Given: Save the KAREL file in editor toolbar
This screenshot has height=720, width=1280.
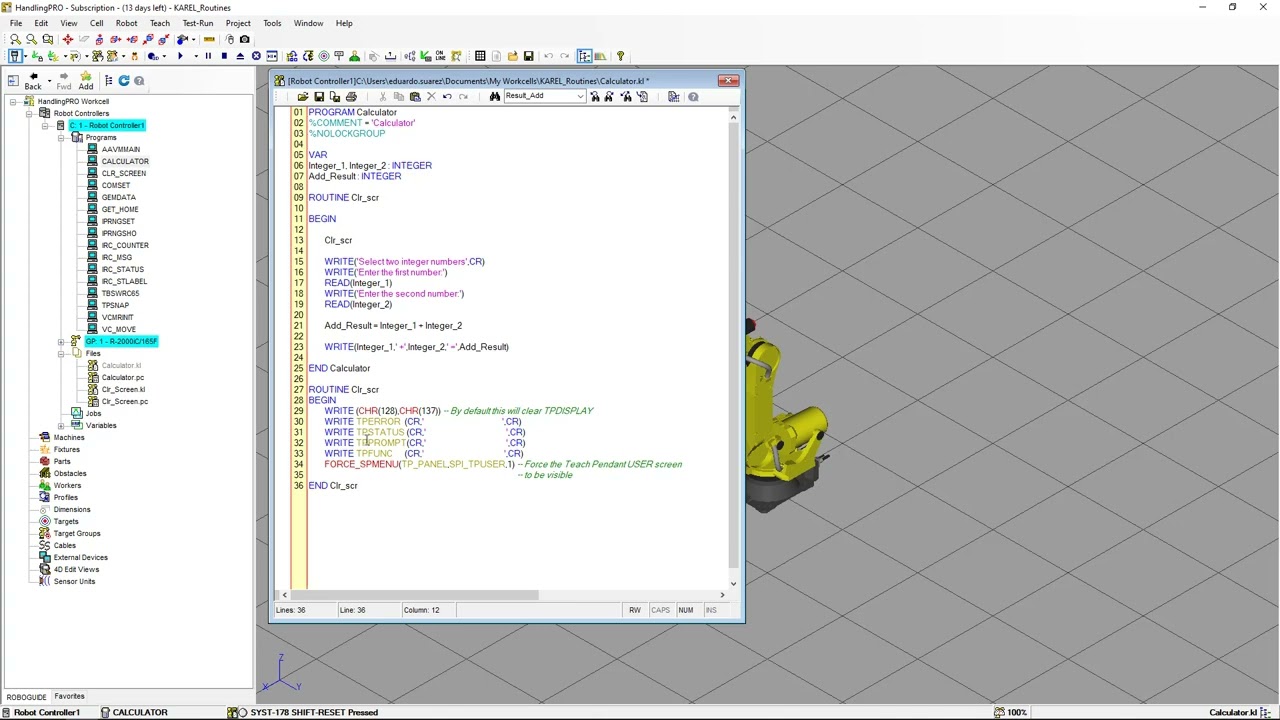Looking at the screenshot, I should coord(319,97).
